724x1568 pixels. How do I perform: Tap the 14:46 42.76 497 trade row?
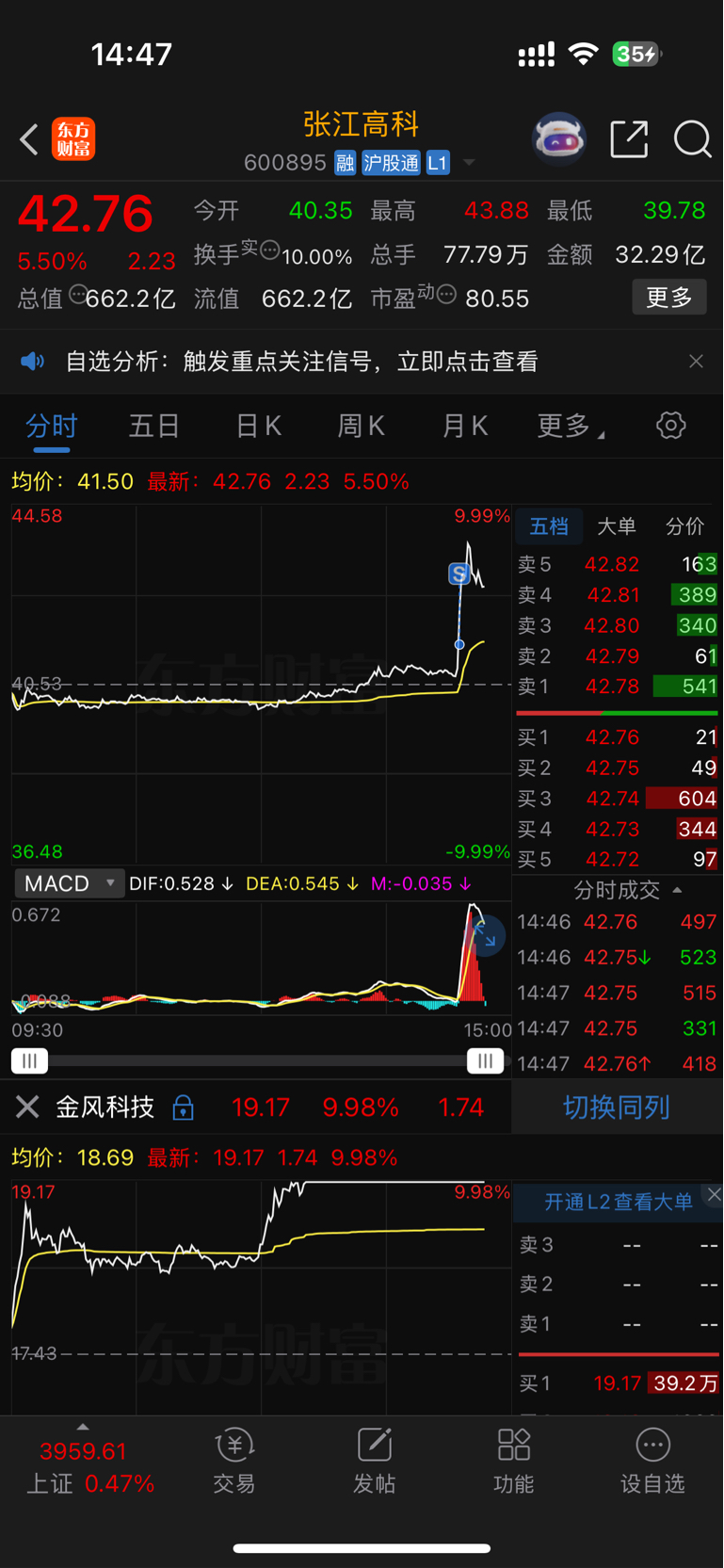tap(617, 922)
